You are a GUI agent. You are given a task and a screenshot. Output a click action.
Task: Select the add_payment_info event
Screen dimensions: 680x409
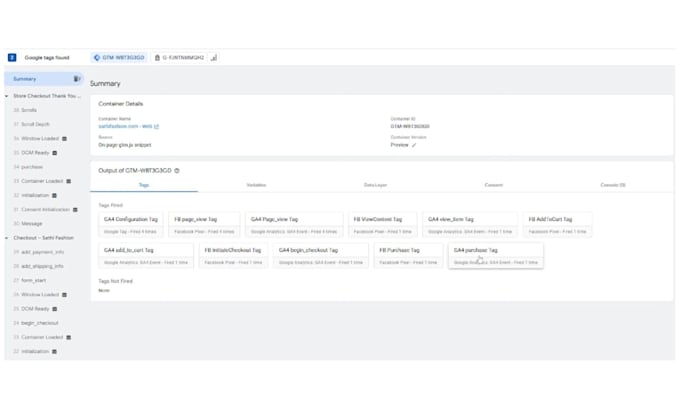click(x=42, y=252)
